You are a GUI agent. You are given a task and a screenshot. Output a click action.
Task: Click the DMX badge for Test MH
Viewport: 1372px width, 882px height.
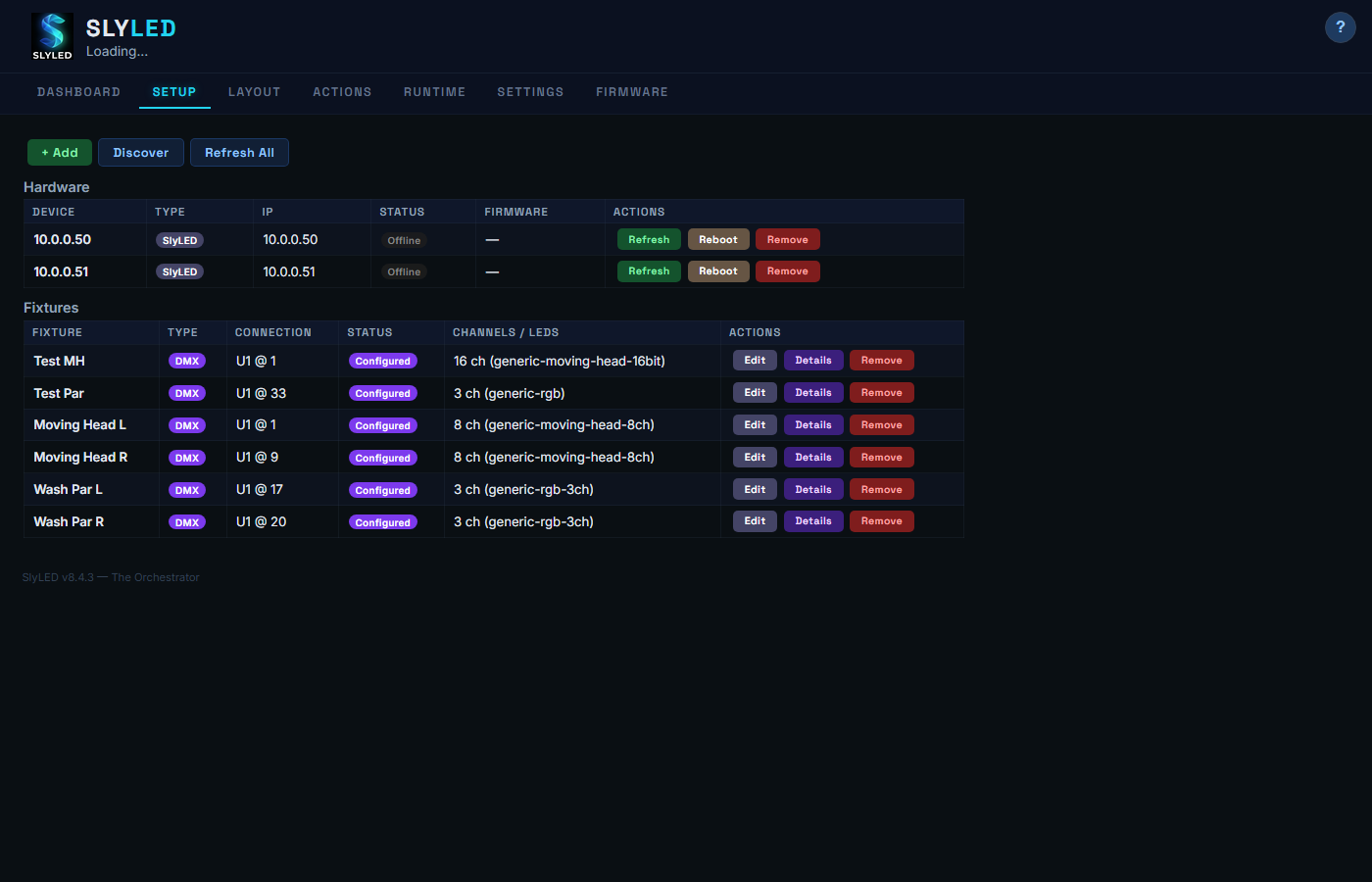pos(186,362)
